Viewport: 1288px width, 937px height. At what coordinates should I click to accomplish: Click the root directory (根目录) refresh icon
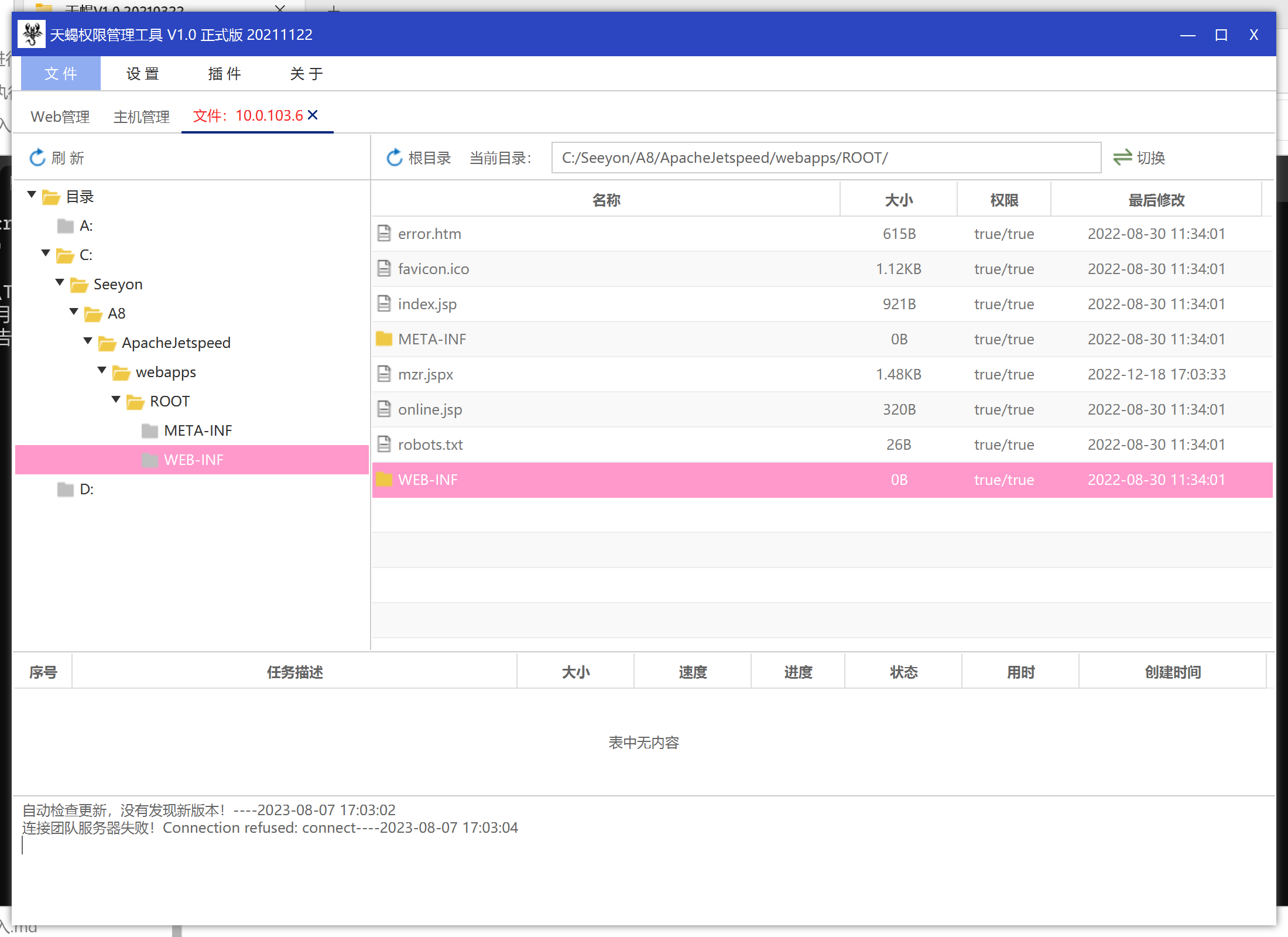(395, 158)
